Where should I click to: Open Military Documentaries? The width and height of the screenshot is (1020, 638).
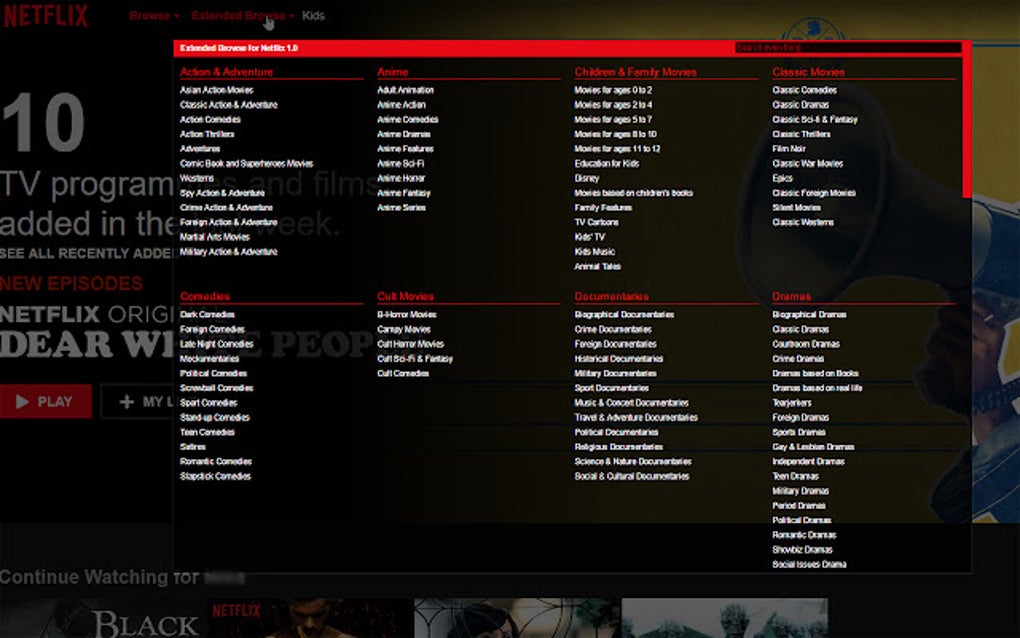tap(618, 373)
